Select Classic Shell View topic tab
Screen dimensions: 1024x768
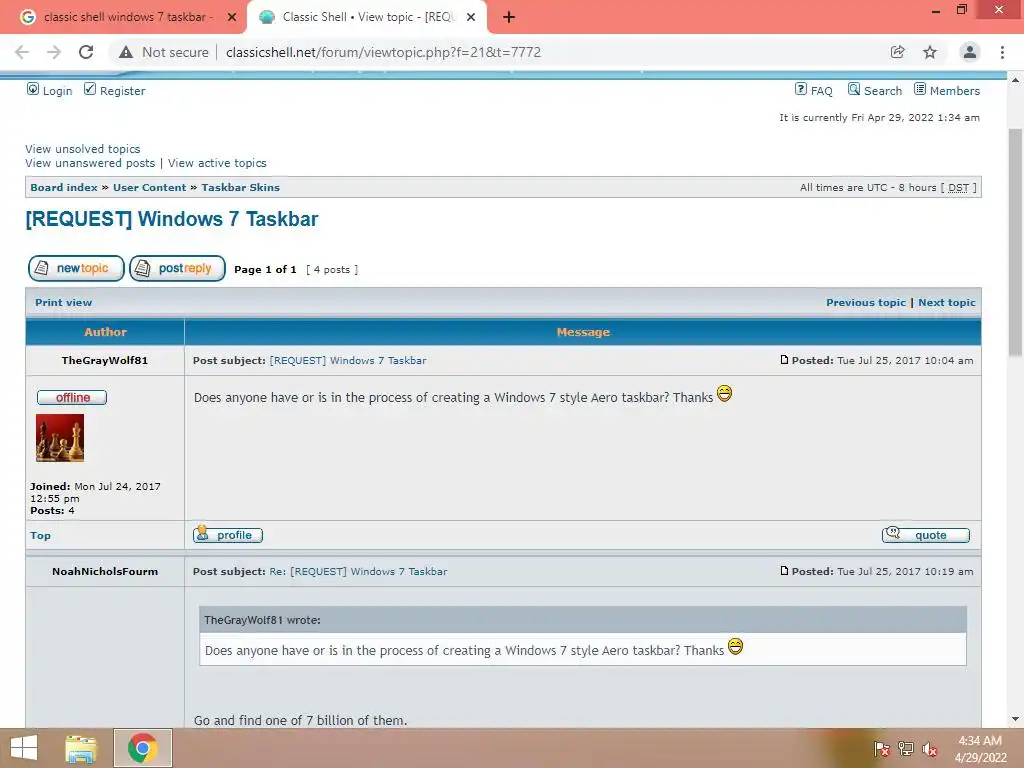coord(367,18)
